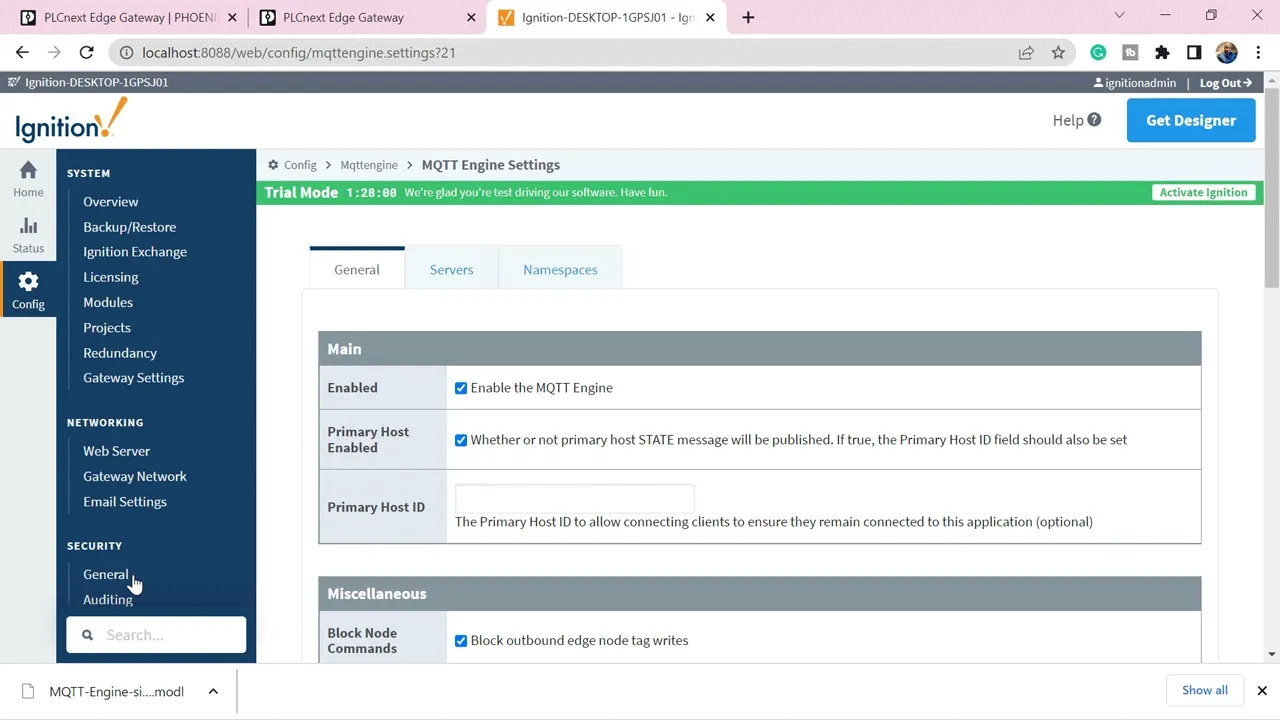Open Backup/Restore page
The width and height of the screenshot is (1280, 720).
coord(129,227)
